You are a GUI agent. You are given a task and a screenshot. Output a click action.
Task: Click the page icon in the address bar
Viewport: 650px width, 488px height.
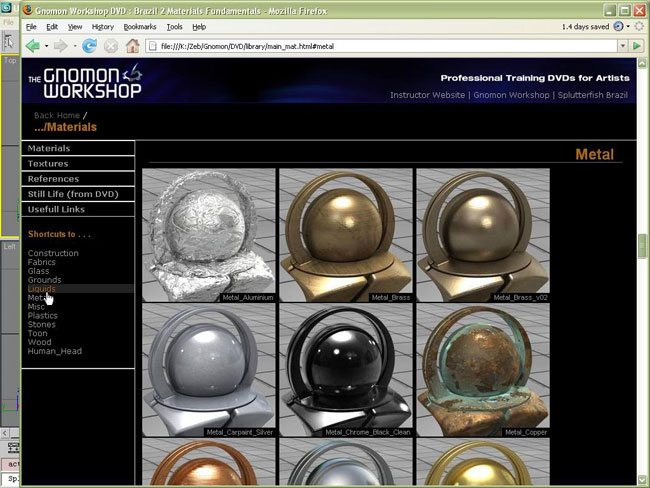(x=153, y=46)
